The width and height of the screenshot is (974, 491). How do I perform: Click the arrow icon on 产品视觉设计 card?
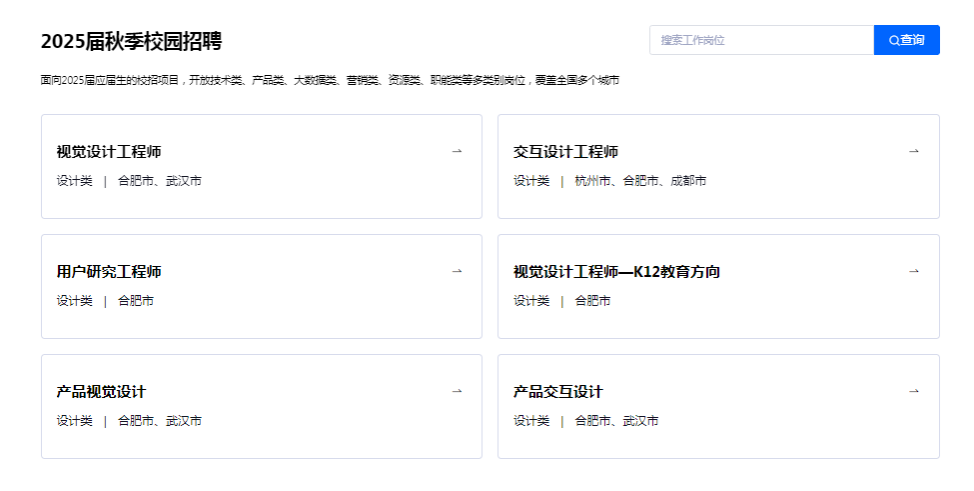point(457,391)
